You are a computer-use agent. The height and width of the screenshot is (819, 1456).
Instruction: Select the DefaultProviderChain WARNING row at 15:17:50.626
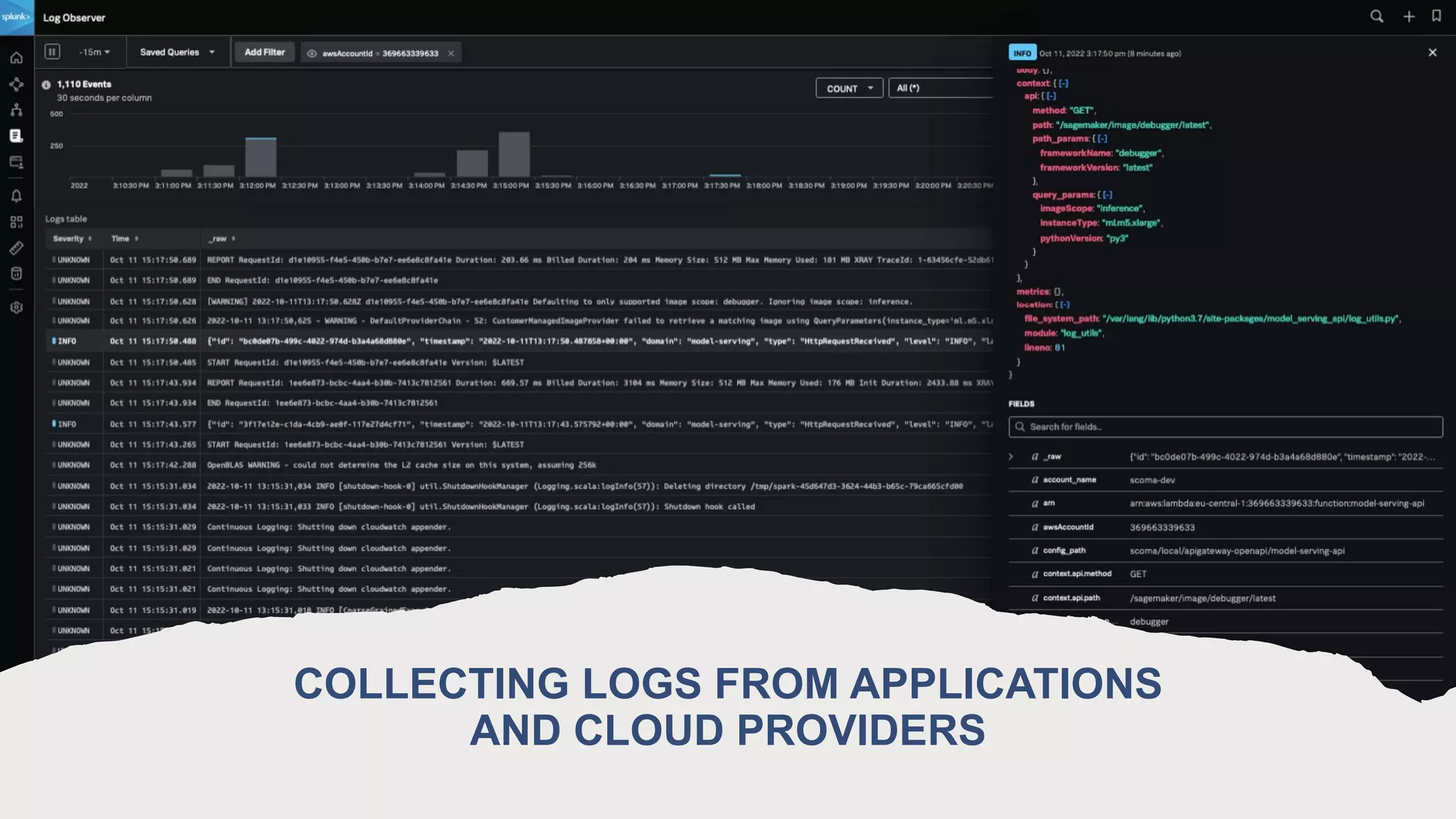point(519,321)
